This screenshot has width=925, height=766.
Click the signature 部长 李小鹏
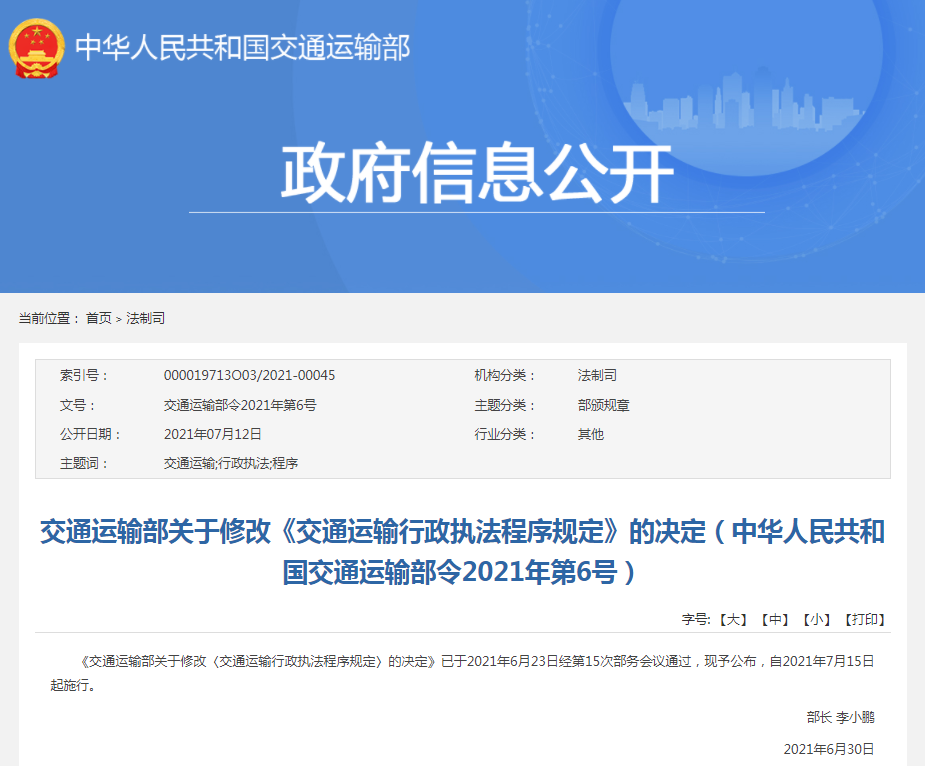tap(840, 717)
